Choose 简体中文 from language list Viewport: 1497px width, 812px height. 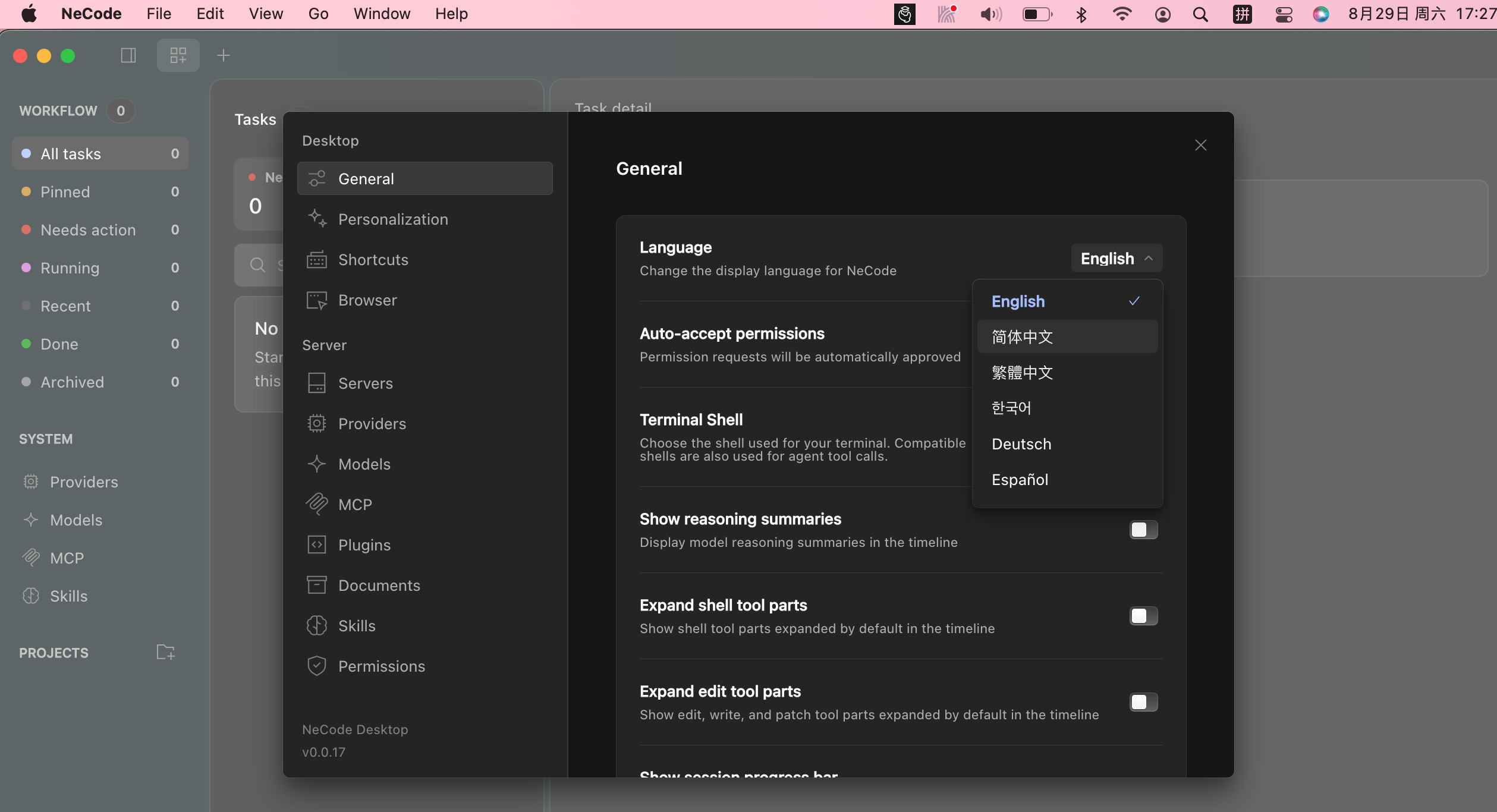click(x=1067, y=336)
